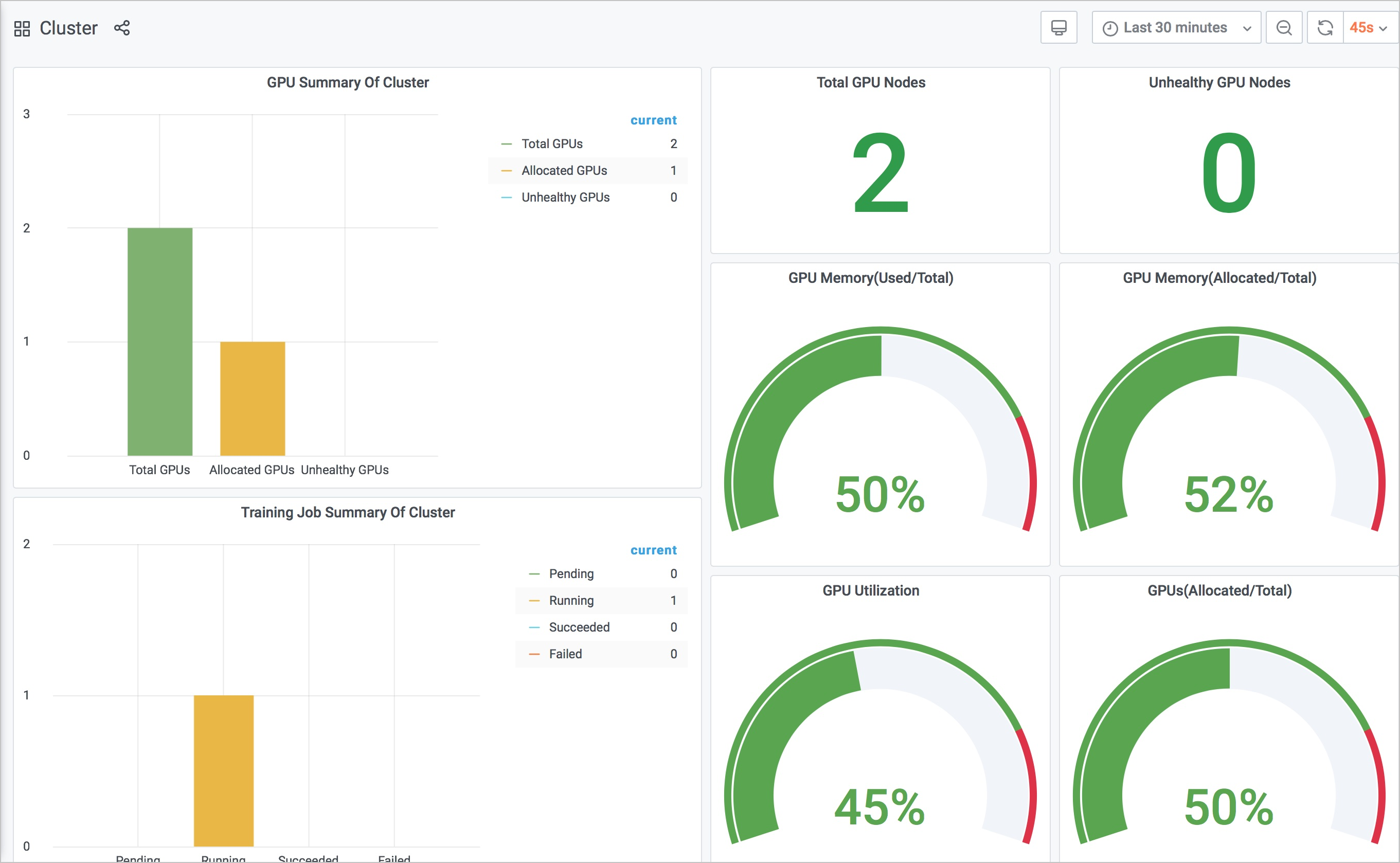This screenshot has width=1400, height=863.
Task: Toggle the Running legend series
Action: click(x=571, y=600)
